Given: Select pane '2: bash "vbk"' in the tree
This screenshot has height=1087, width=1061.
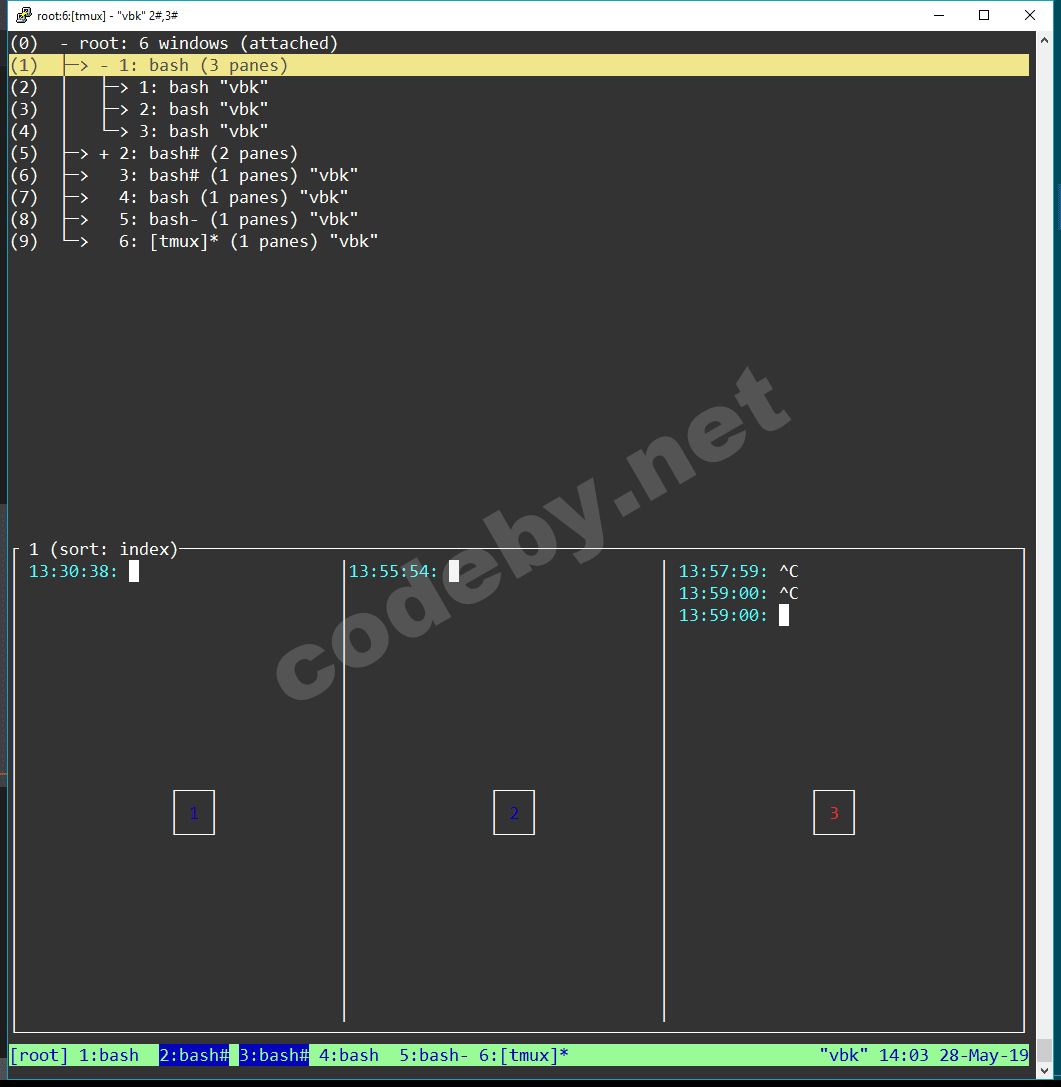Looking at the screenshot, I should pyautogui.click(x=203, y=110).
